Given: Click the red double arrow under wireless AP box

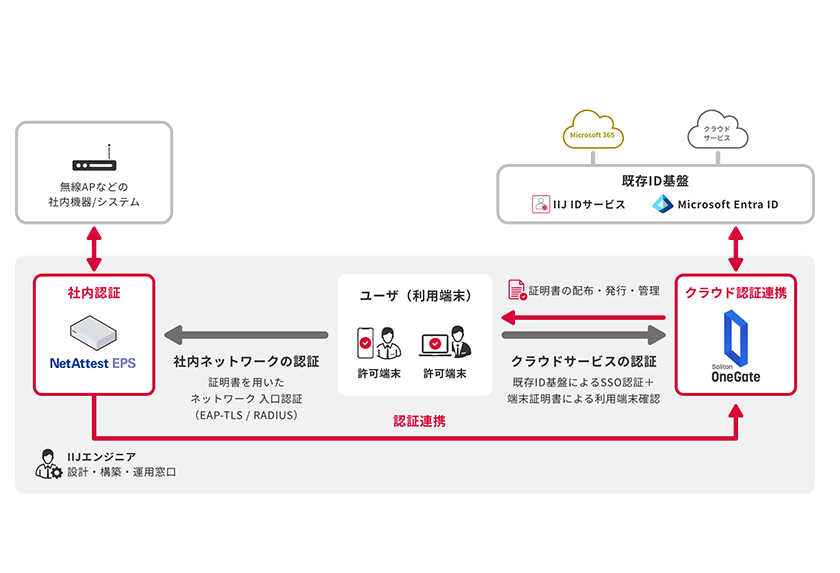Looking at the screenshot, I should point(94,249).
